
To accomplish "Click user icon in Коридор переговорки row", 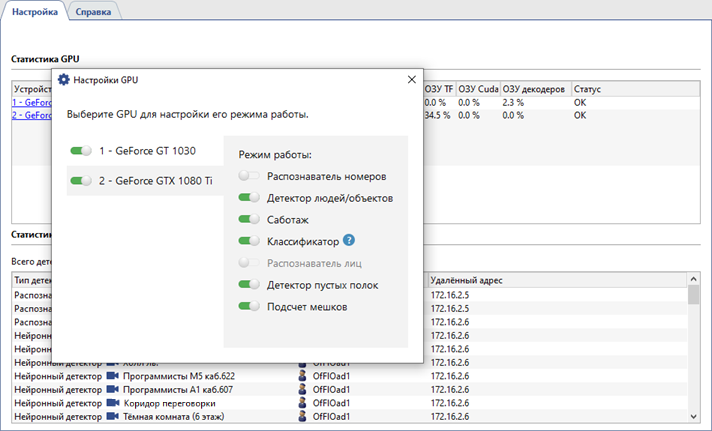I will click(303, 402).
